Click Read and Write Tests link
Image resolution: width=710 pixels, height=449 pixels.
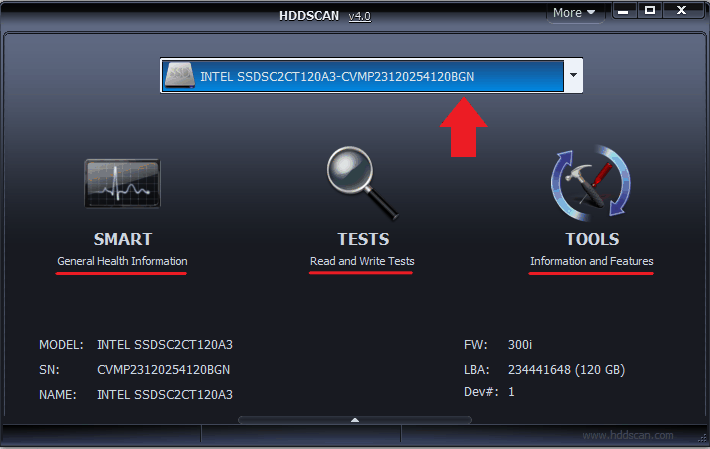click(x=362, y=261)
